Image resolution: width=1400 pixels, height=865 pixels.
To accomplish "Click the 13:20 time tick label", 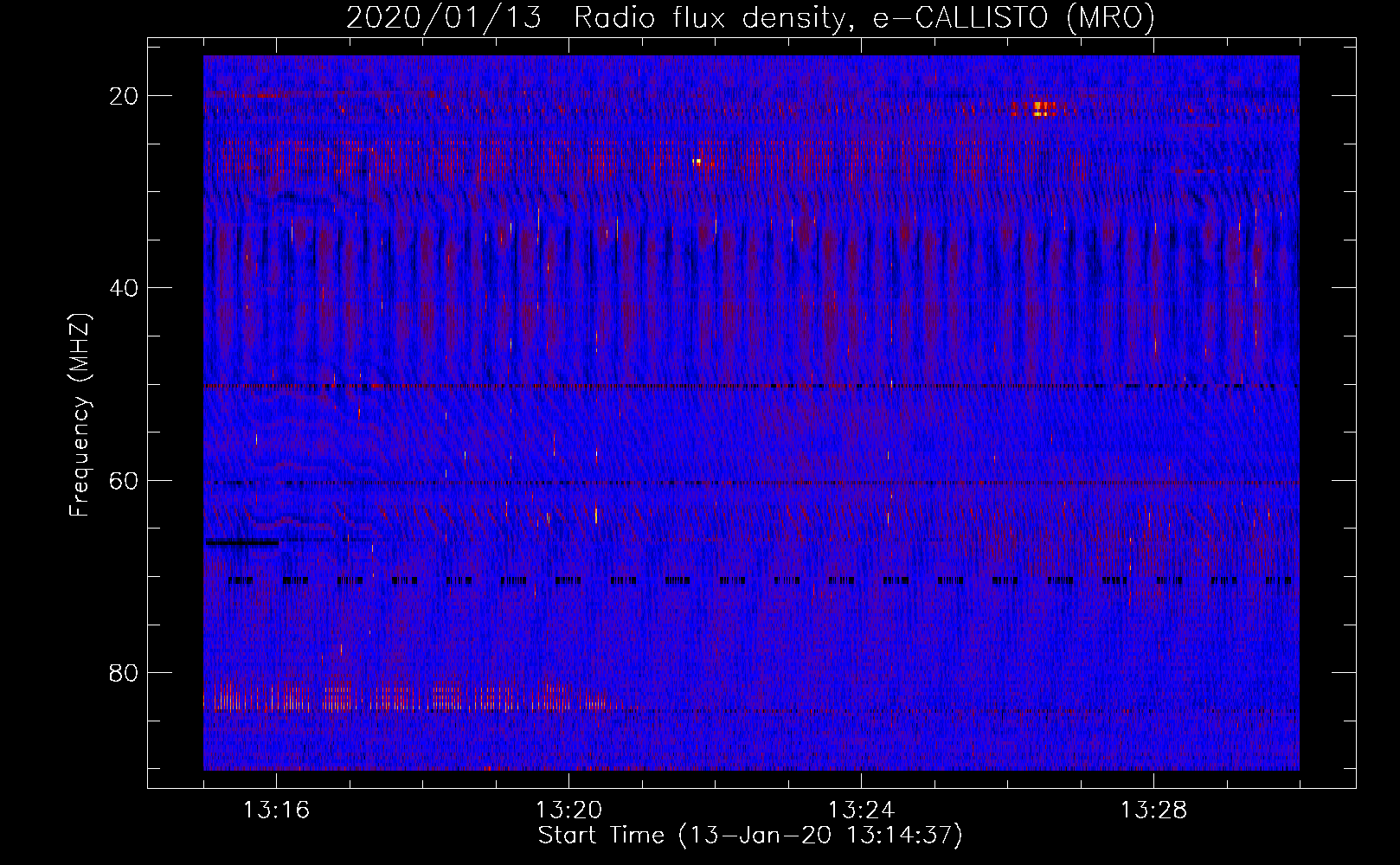I will click(568, 811).
